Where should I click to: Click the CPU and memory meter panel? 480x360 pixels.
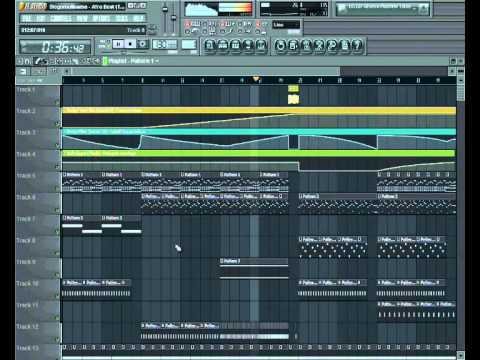tap(294, 9)
